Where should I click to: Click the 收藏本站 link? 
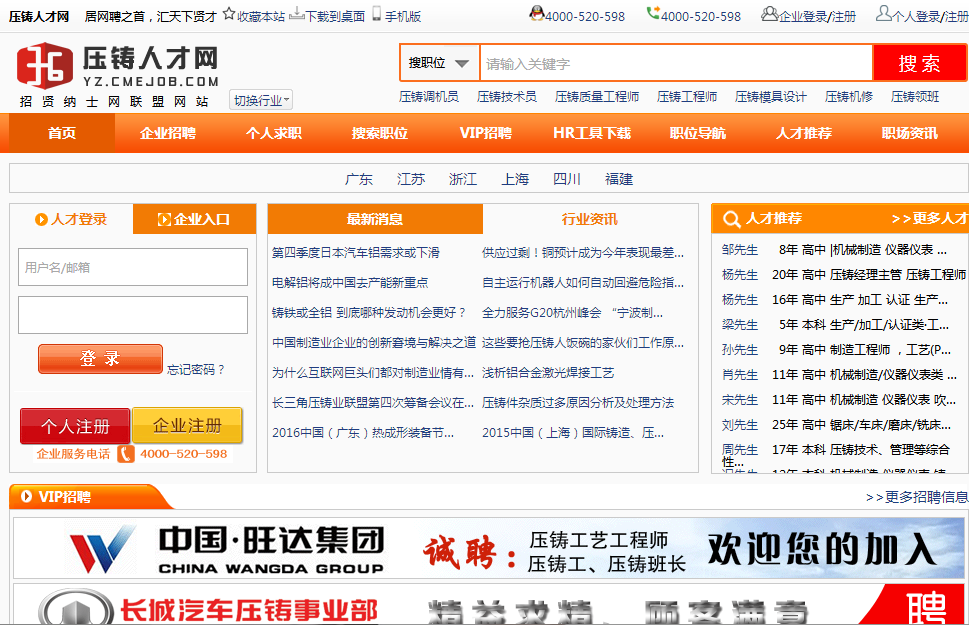pyautogui.click(x=261, y=16)
